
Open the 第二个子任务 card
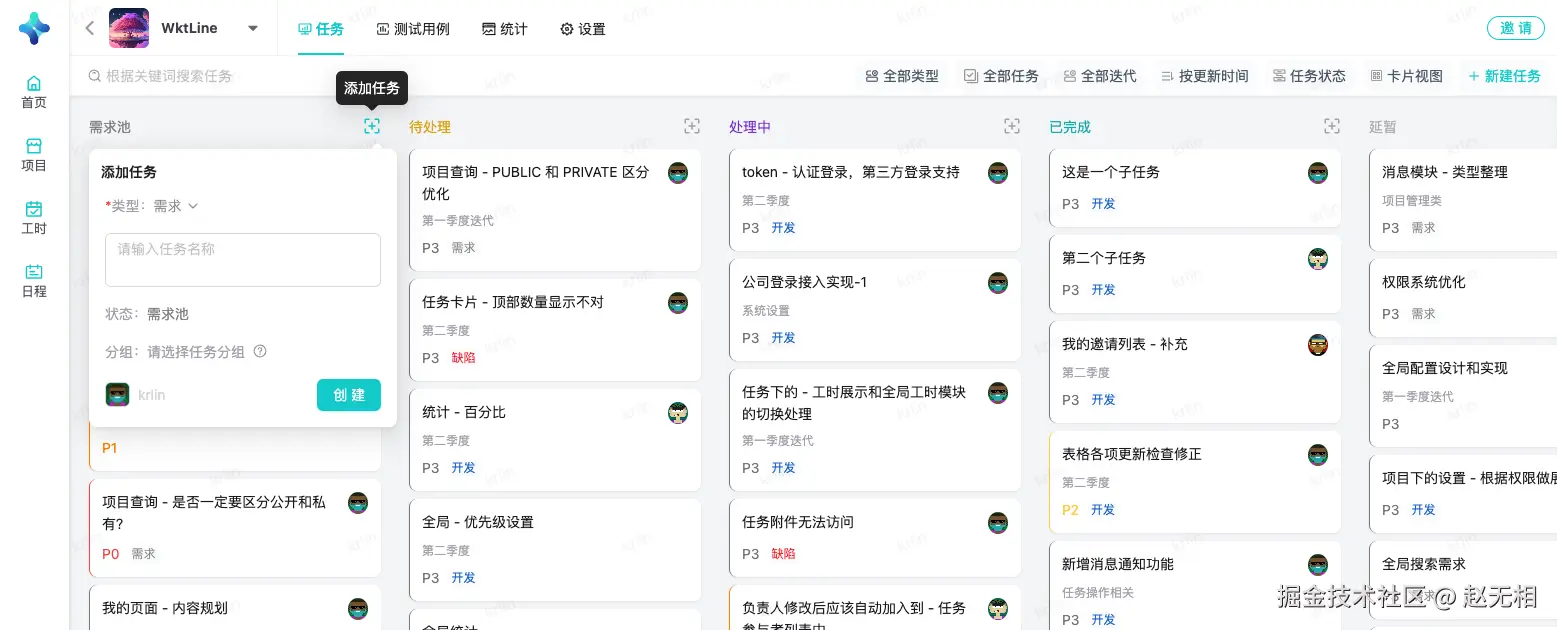(x=1195, y=274)
